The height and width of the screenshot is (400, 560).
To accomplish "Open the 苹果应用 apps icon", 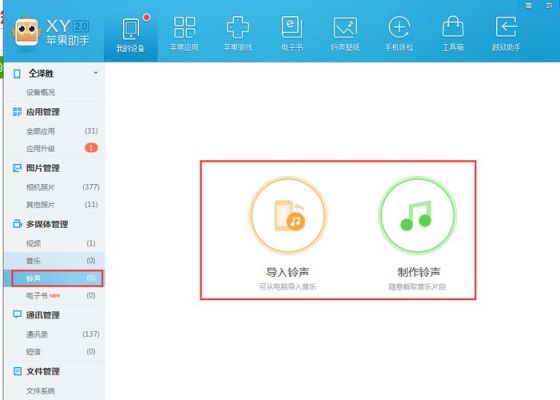I will pos(184,28).
